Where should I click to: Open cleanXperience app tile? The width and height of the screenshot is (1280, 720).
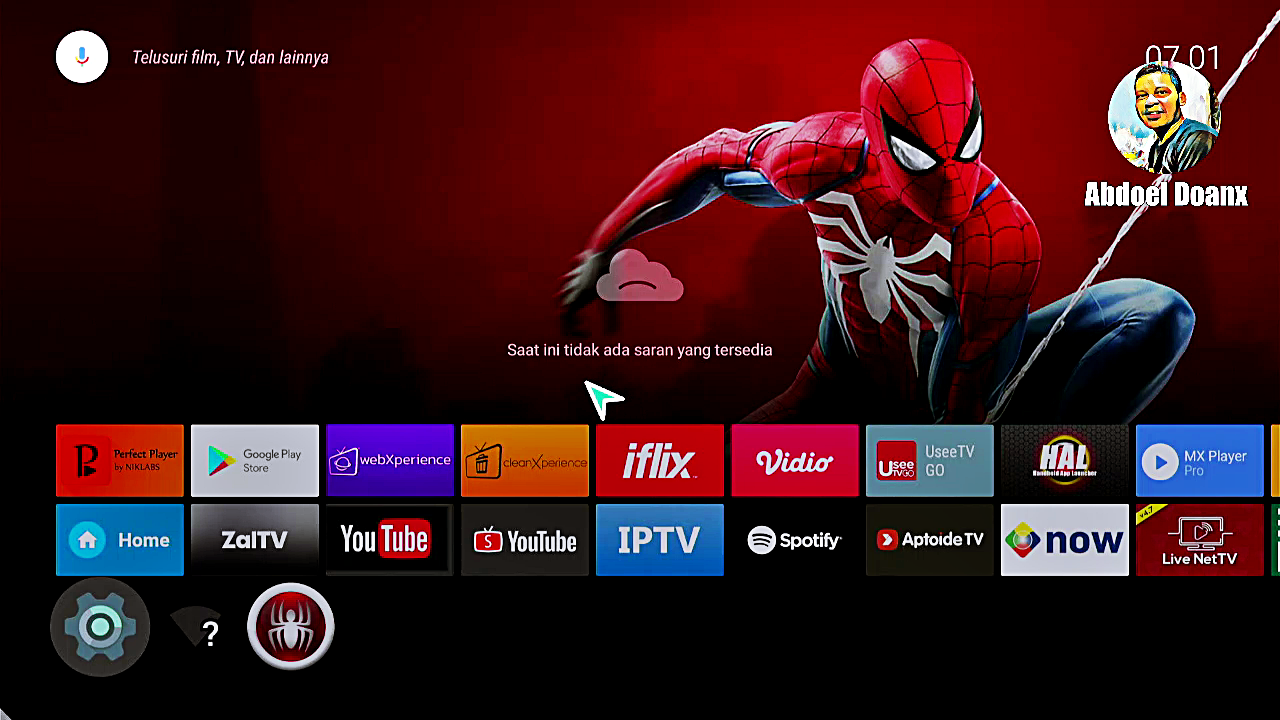coord(525,461)
